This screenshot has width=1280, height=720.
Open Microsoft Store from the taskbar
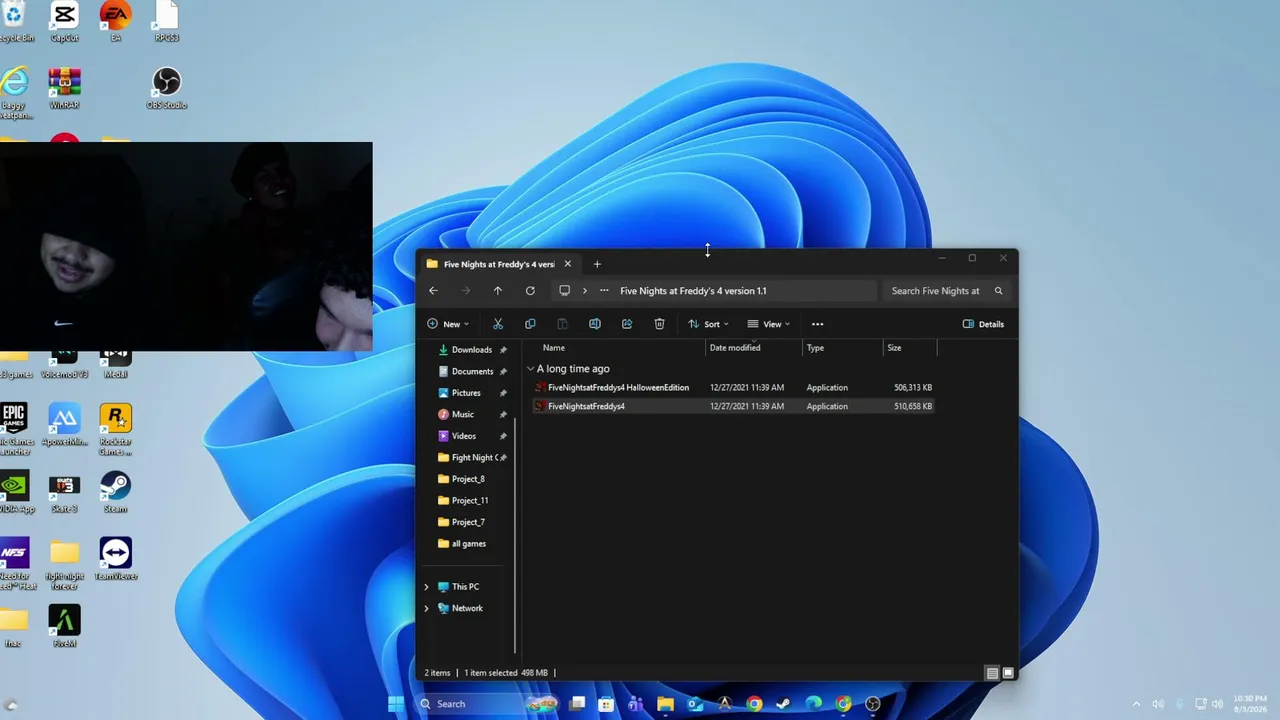pos(606,704)
